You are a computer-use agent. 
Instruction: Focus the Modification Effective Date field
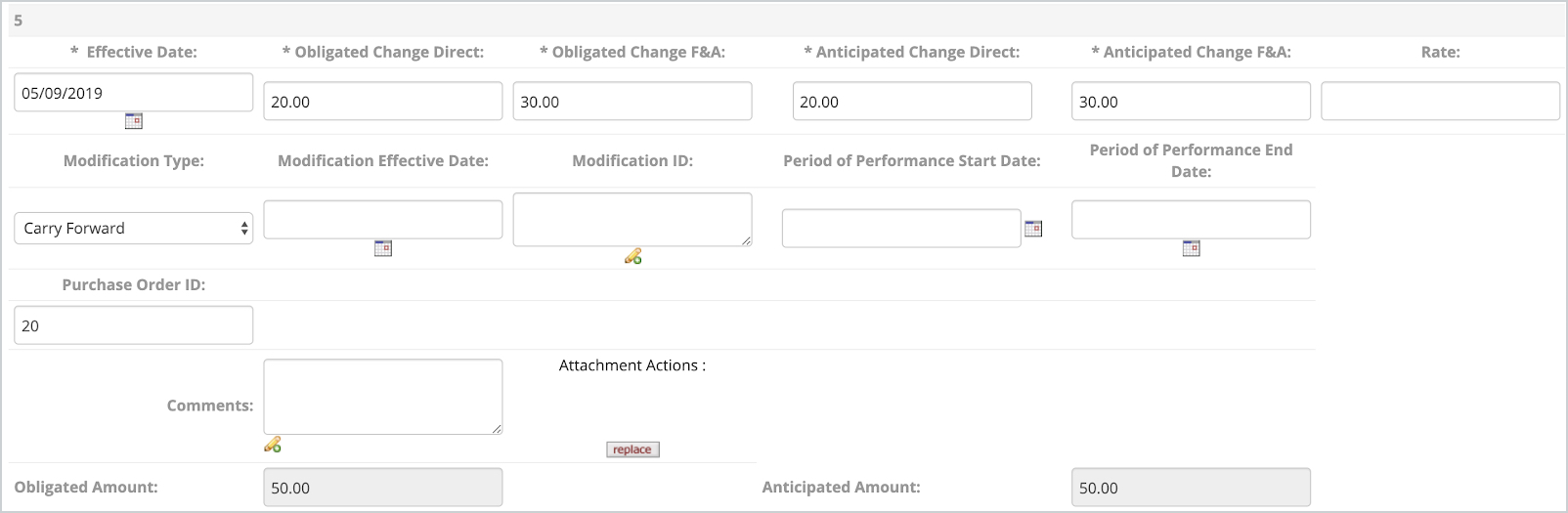coord(383,220)
